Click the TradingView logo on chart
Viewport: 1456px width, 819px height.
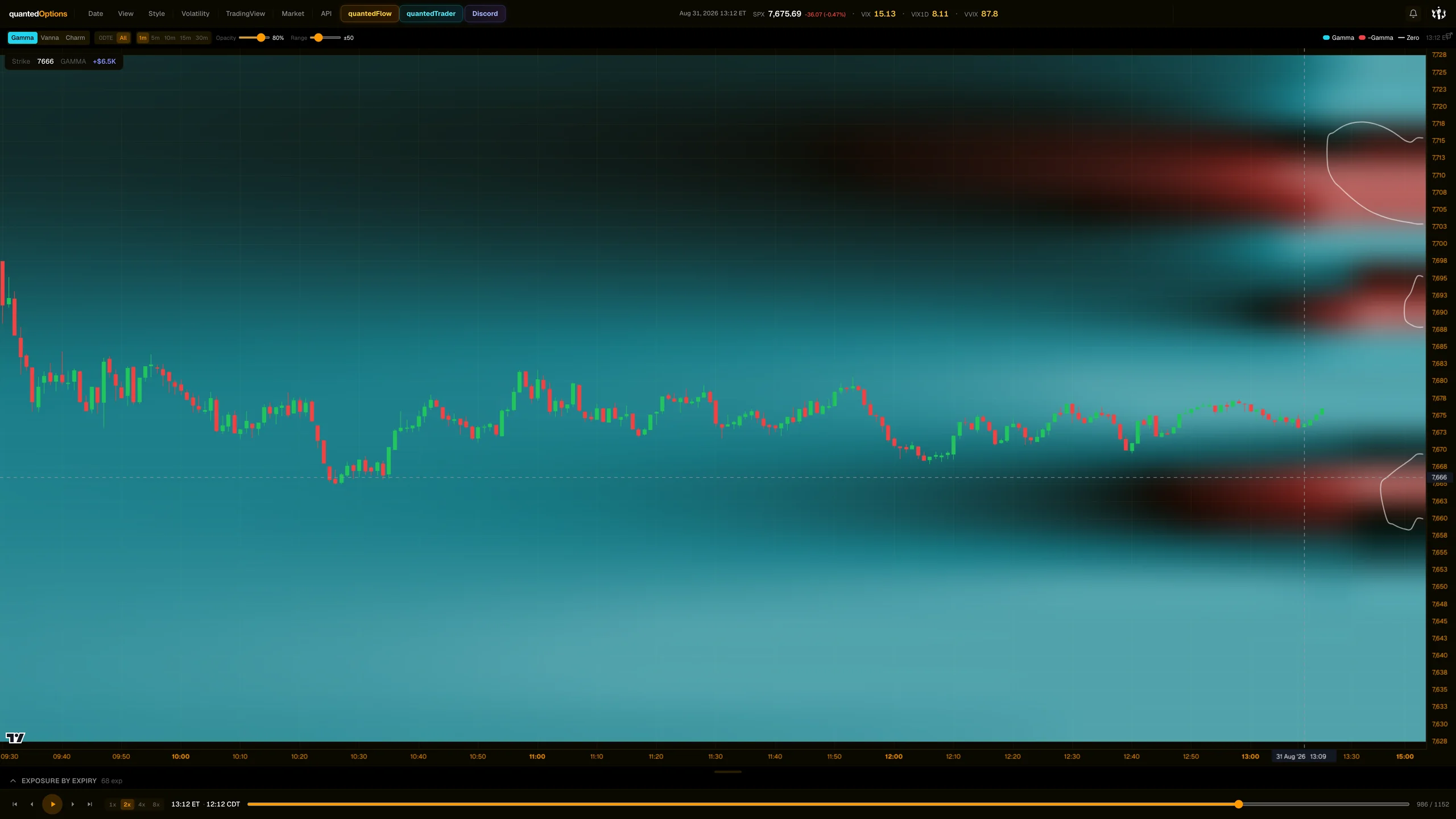coord(15,738)
